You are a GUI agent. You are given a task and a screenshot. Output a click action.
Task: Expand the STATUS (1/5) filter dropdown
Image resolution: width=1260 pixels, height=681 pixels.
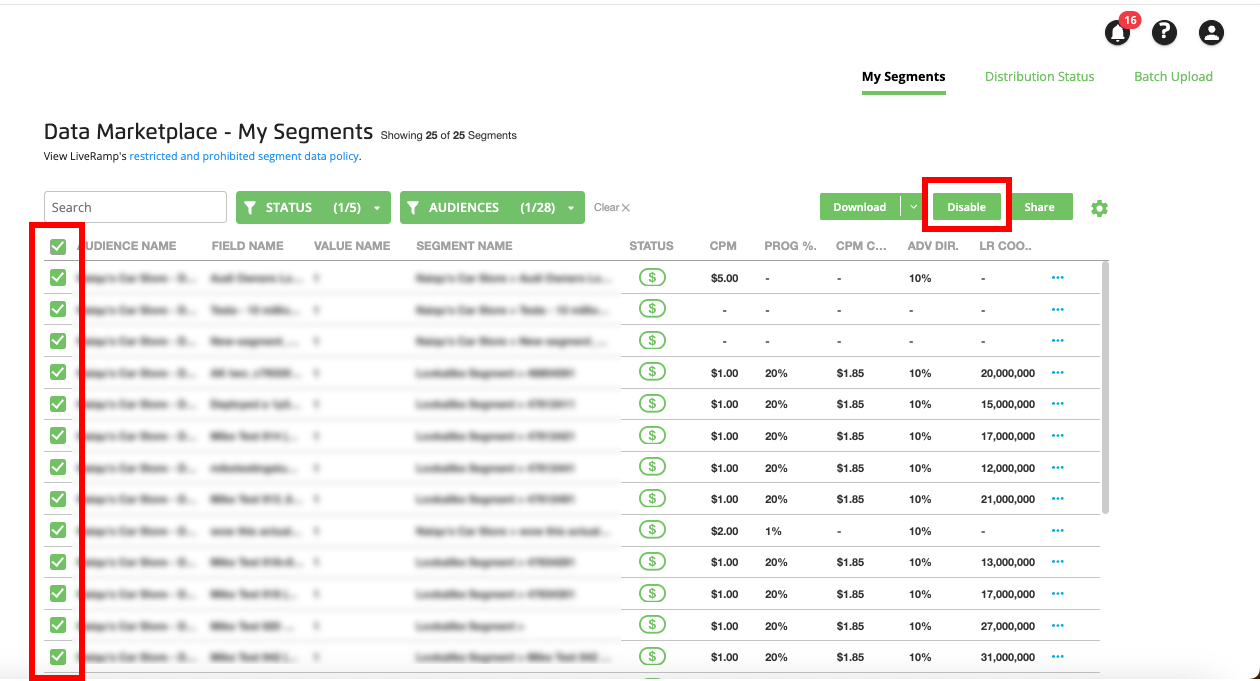[313, 207]
